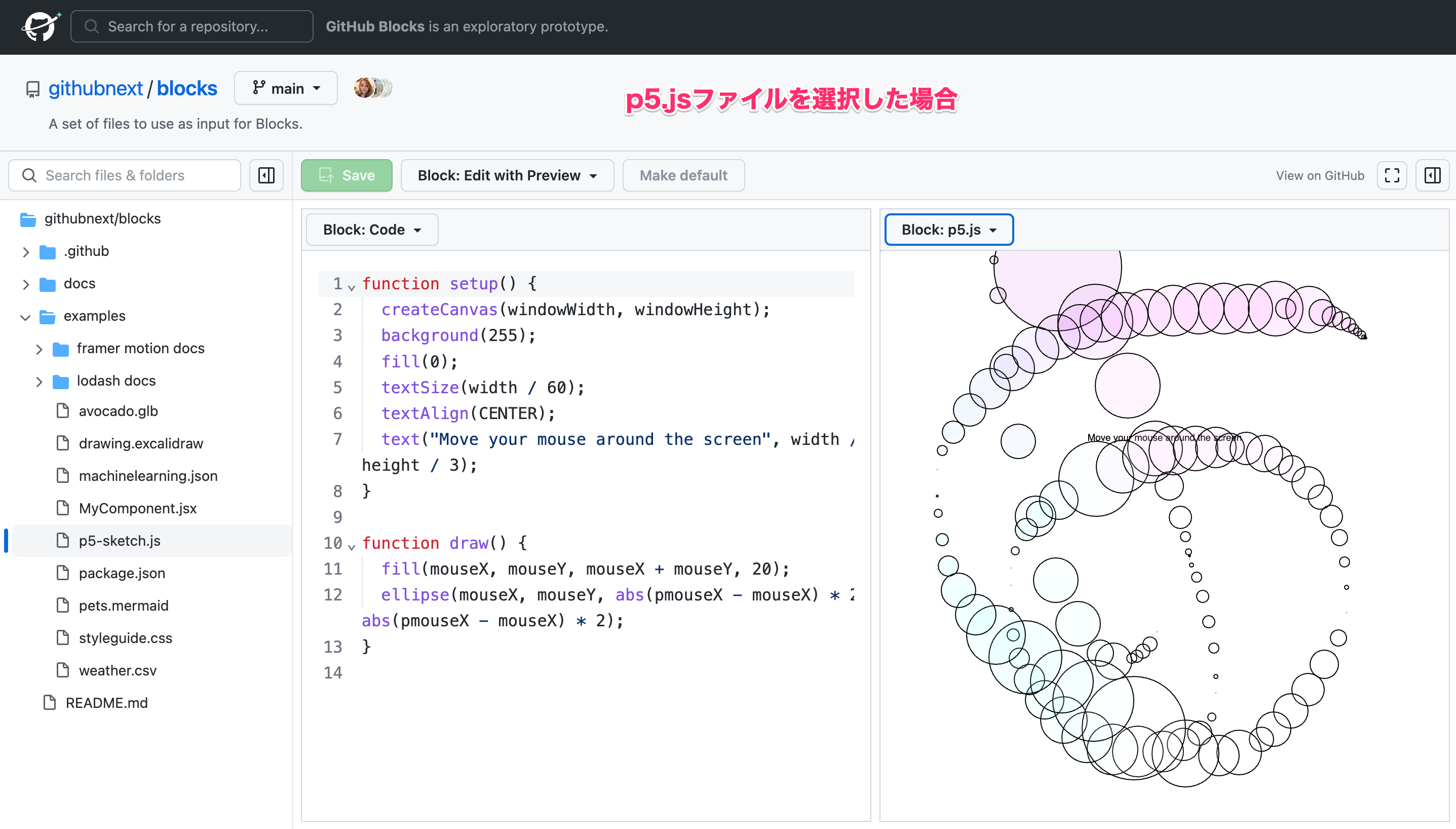This screenshot has height=829, width=1456.
Task: Open the main branch dropdown
Action: pyautogui.click(x=286, y=88)
